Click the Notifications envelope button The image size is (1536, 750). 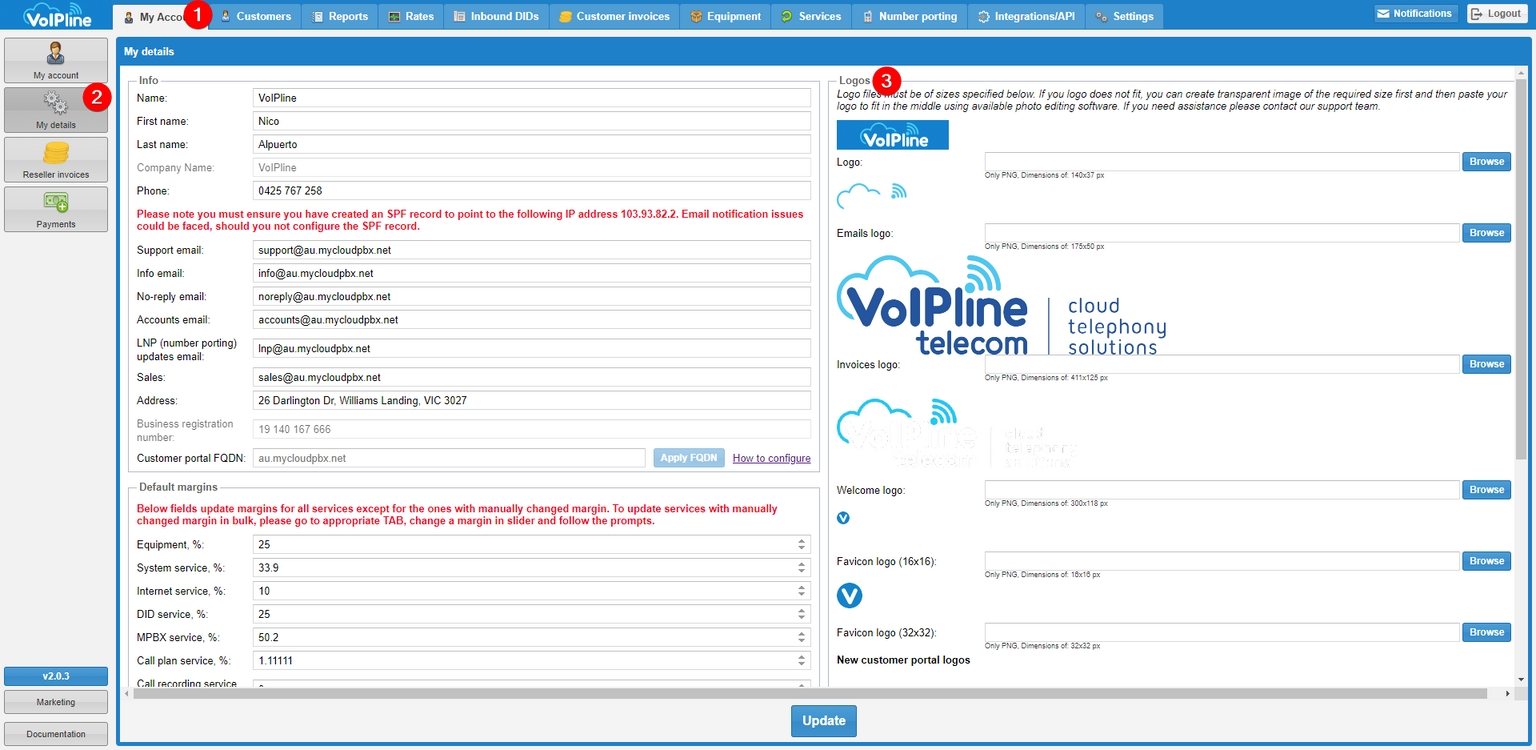click(1415, 14)
